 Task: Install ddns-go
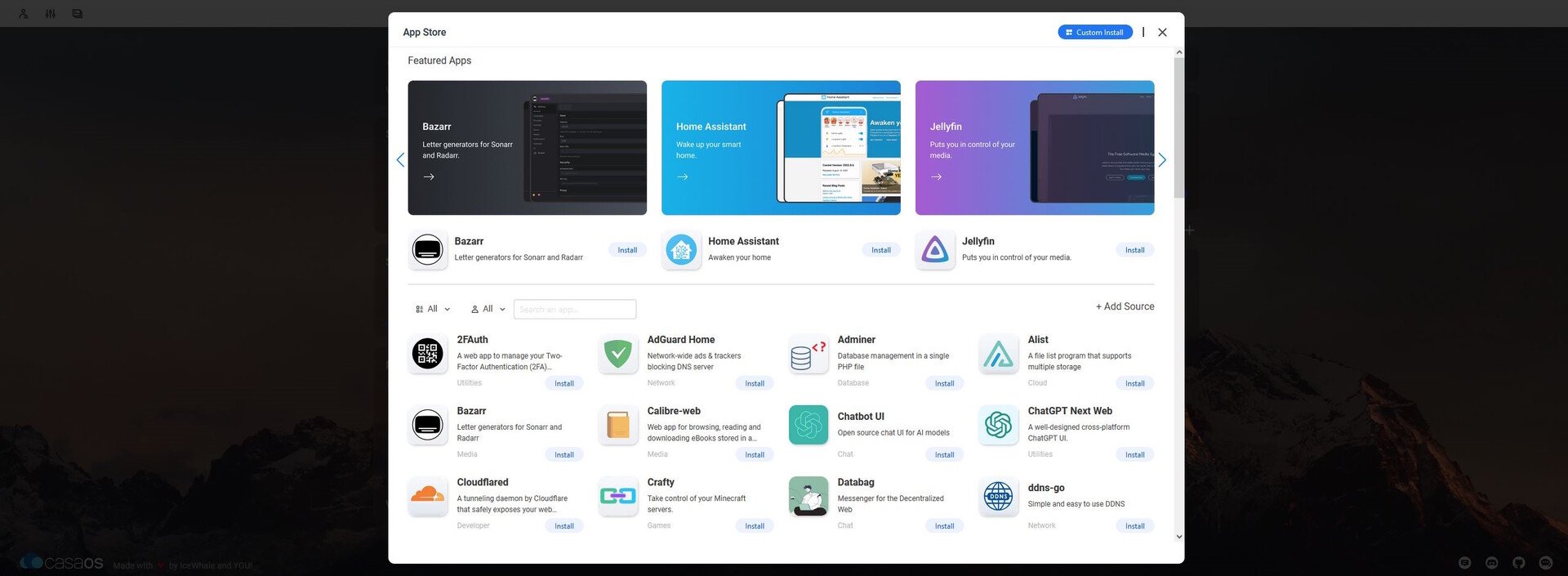point(1134,526)
